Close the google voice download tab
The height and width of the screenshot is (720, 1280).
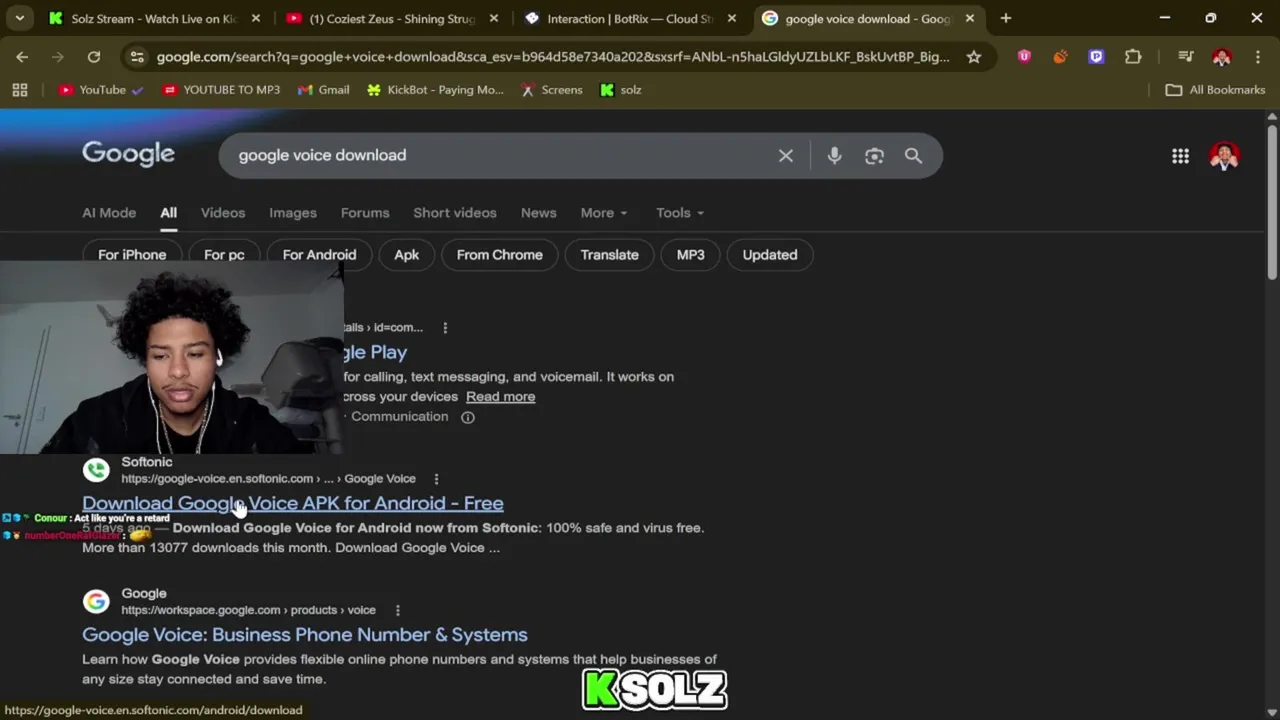[x=969, y=18]
